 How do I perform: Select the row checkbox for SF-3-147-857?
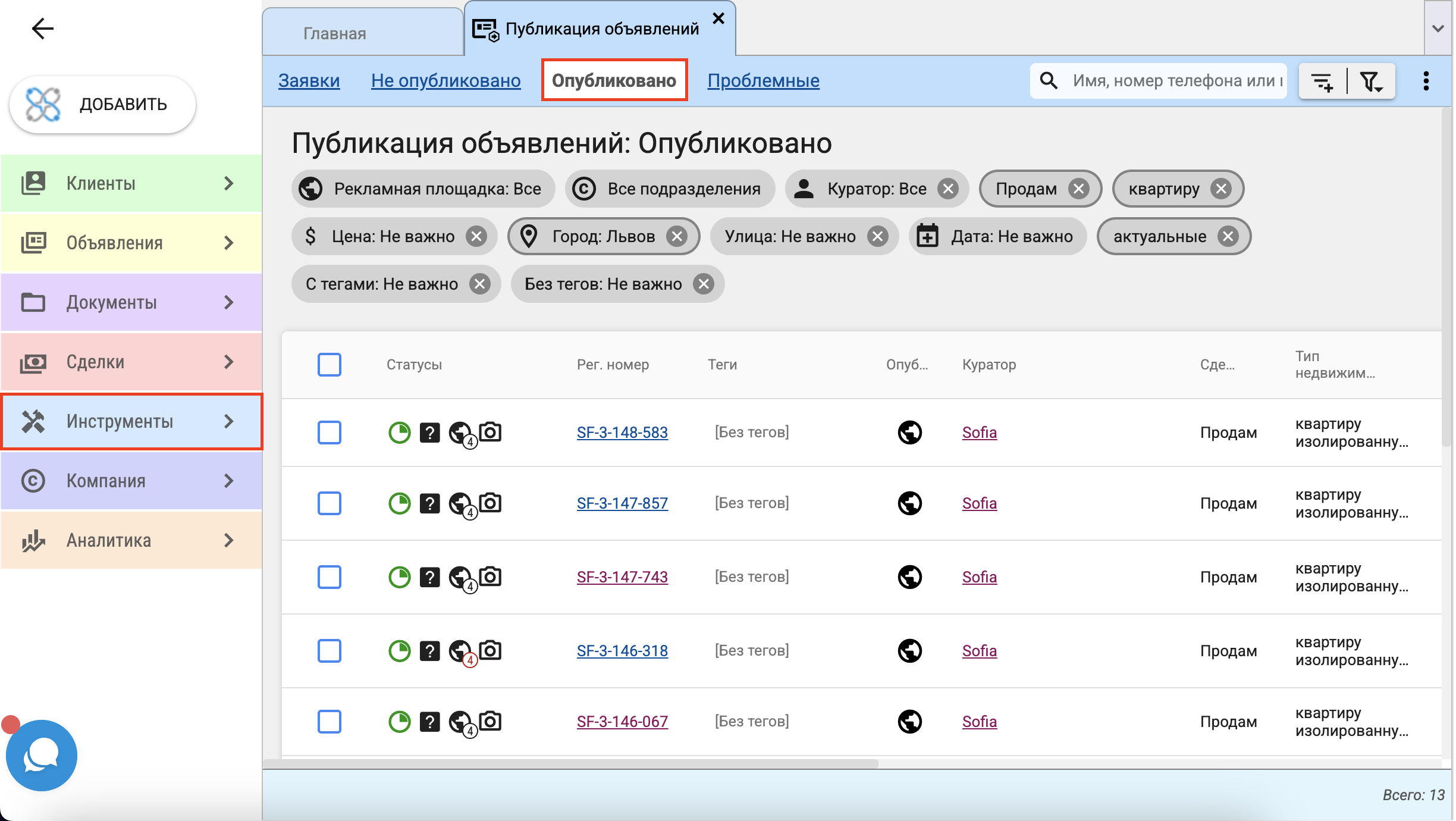pyautogui.click(x=329, y=503)
